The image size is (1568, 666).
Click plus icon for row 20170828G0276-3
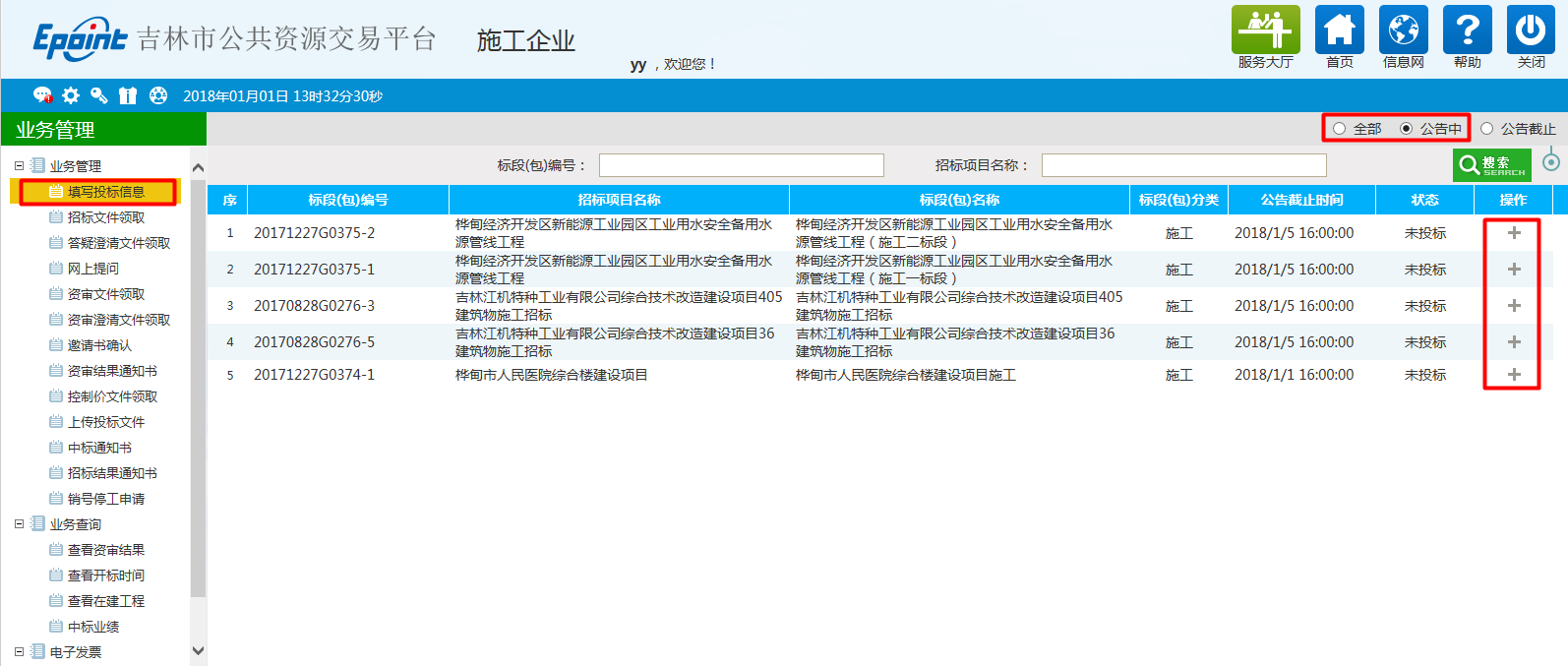(x=1514, y=306)
